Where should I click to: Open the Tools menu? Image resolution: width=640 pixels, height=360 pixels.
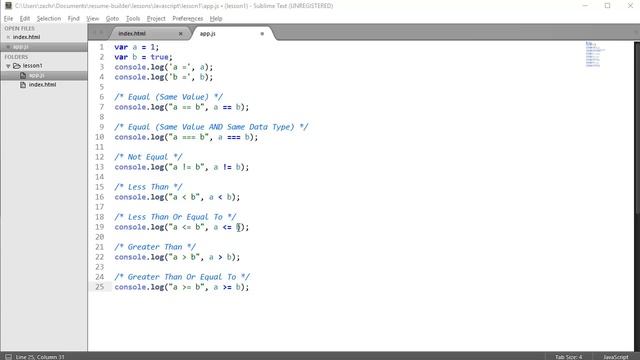133,19
